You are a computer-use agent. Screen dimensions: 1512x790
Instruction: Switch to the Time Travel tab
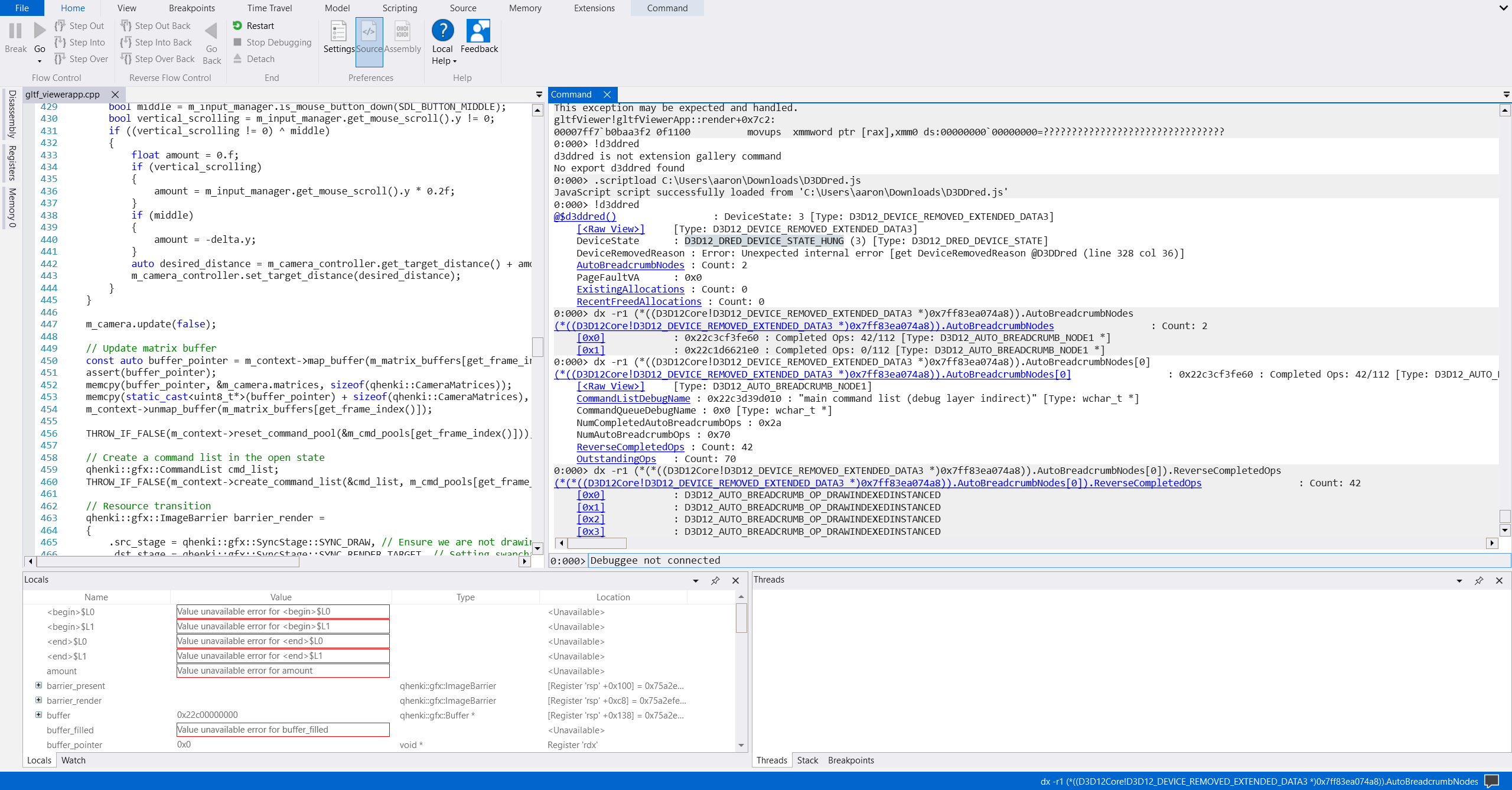[270, 8]
